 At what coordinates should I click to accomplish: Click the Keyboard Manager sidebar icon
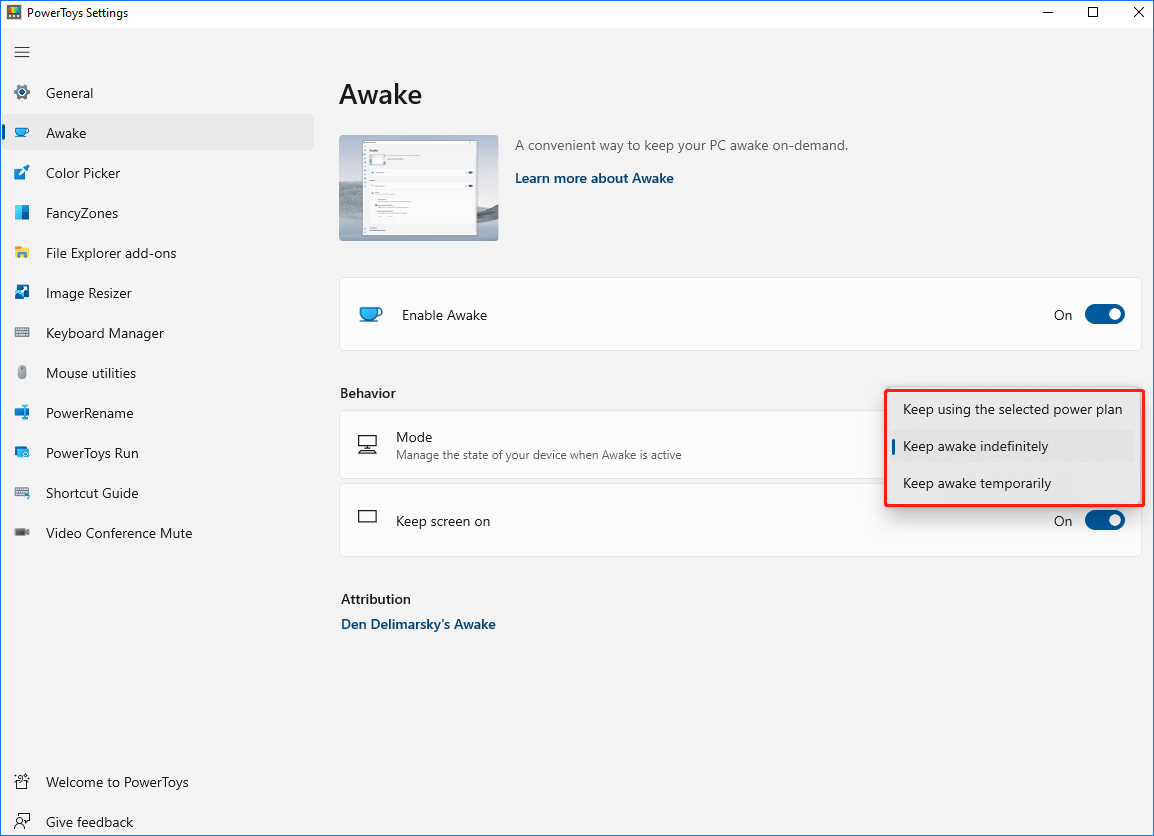22,333
